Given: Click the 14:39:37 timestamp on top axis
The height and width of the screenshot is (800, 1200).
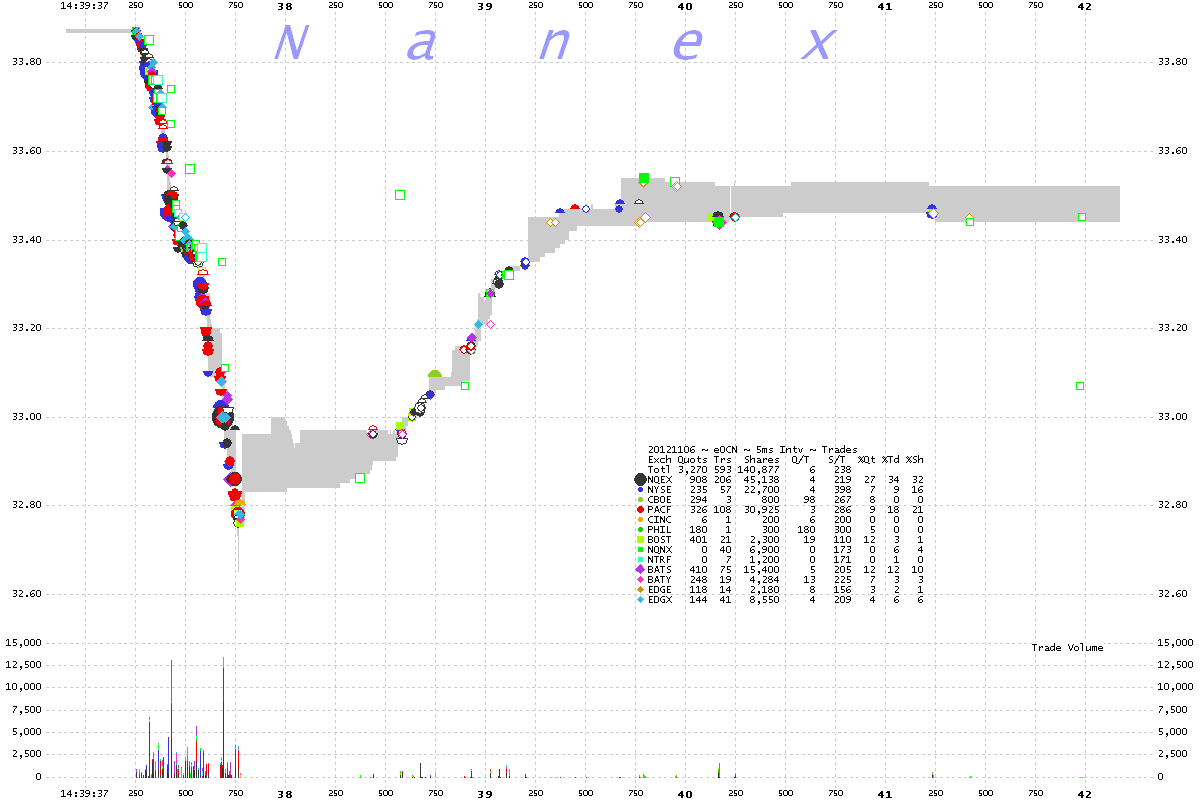Looking at the screenshot, I should pyautogui.click(x=84, y=6).
